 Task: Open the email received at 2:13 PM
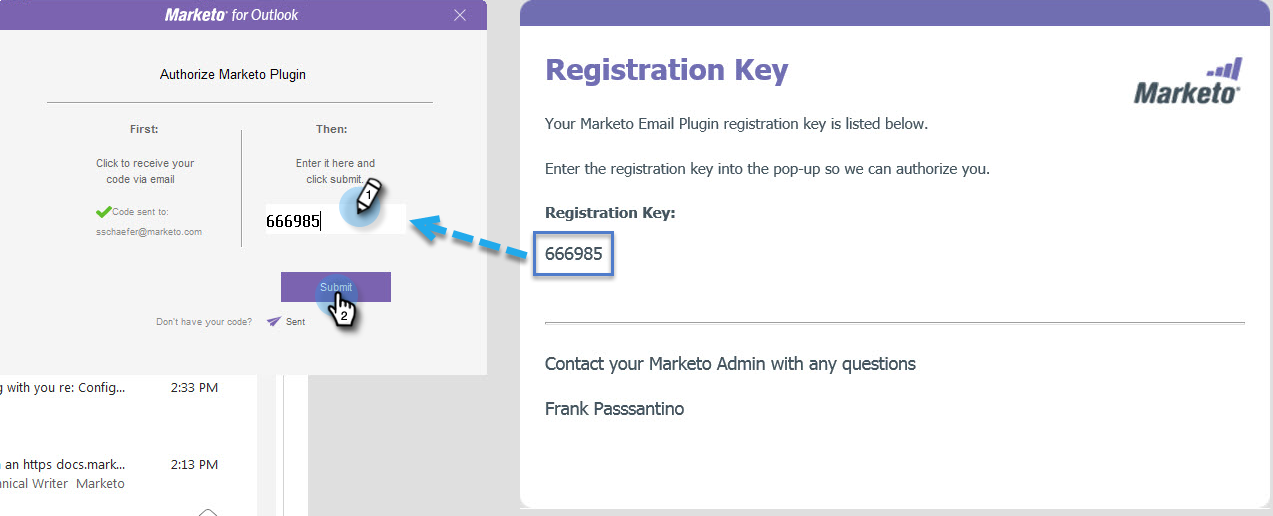(110, 465)
